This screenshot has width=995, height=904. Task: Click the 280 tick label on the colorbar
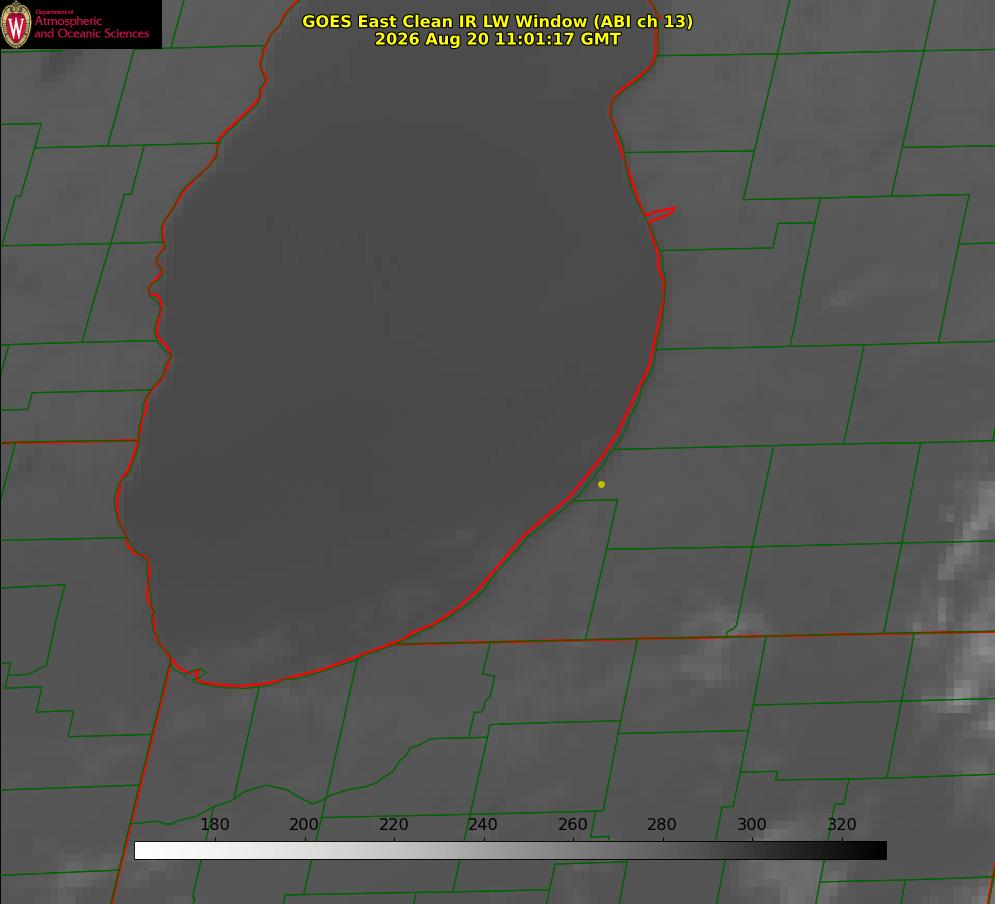662,824
